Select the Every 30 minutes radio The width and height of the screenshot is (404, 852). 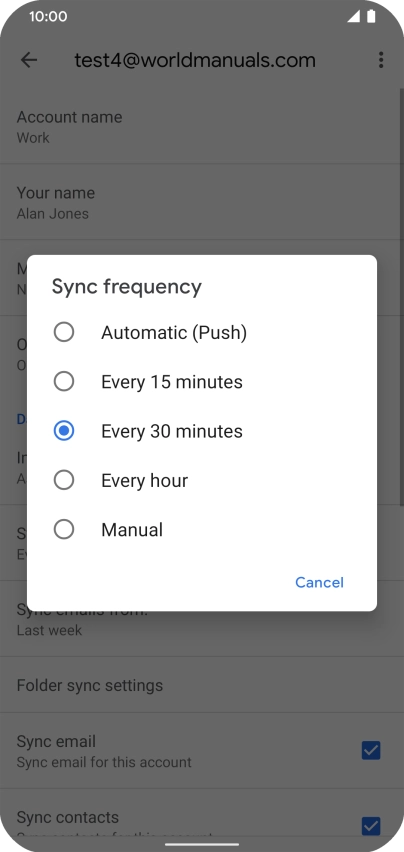coord(64,431)
